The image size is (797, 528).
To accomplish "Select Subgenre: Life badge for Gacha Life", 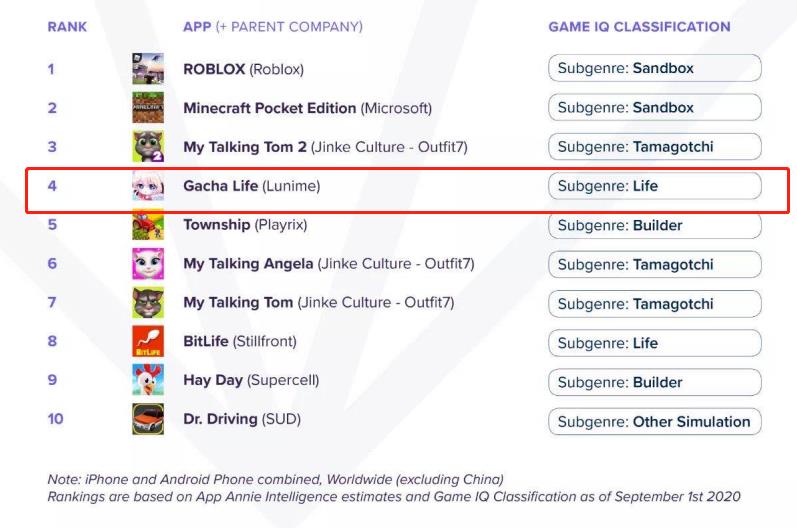I will point(655,186).
